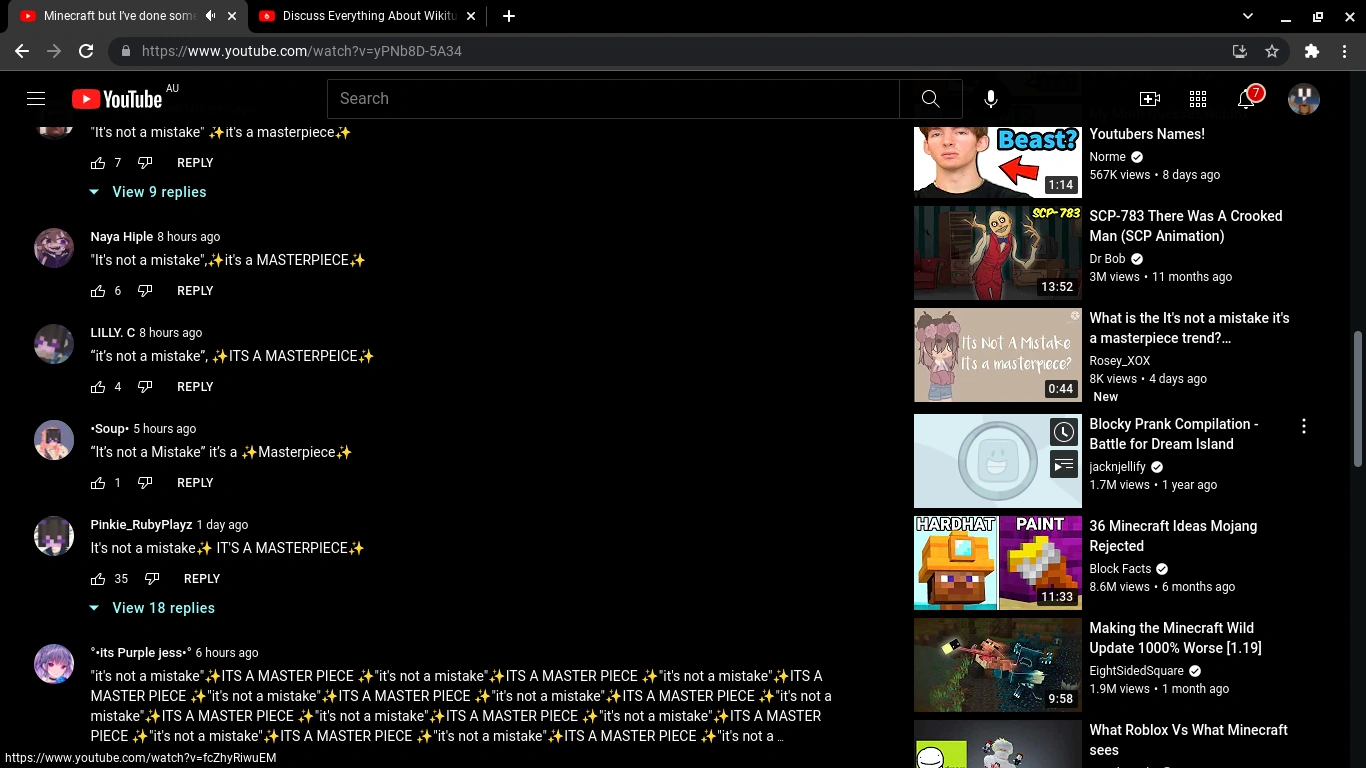The image size is (1366, 768).
Task: Click the search magnifier button
Action: tap(931, 99)
